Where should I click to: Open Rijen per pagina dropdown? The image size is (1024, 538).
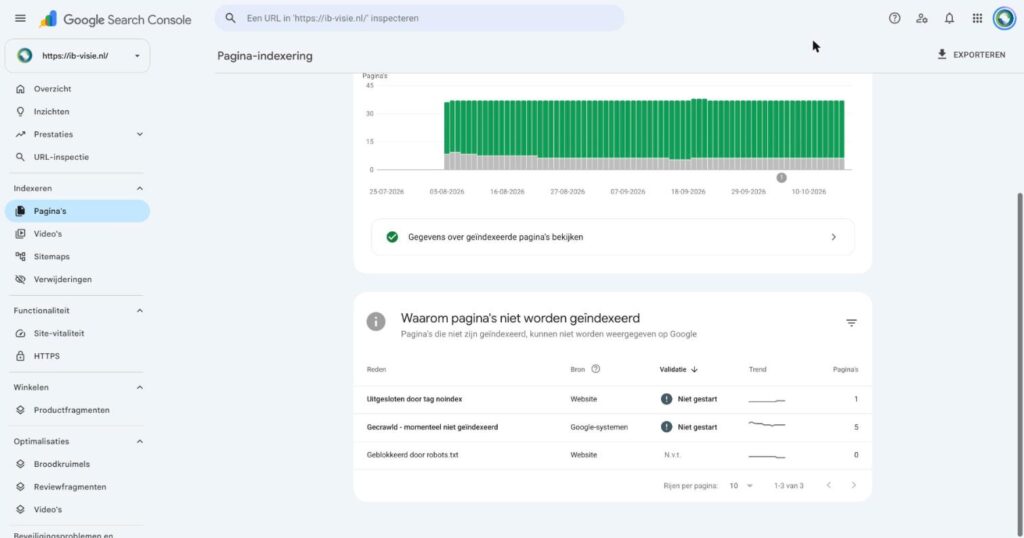741,486
